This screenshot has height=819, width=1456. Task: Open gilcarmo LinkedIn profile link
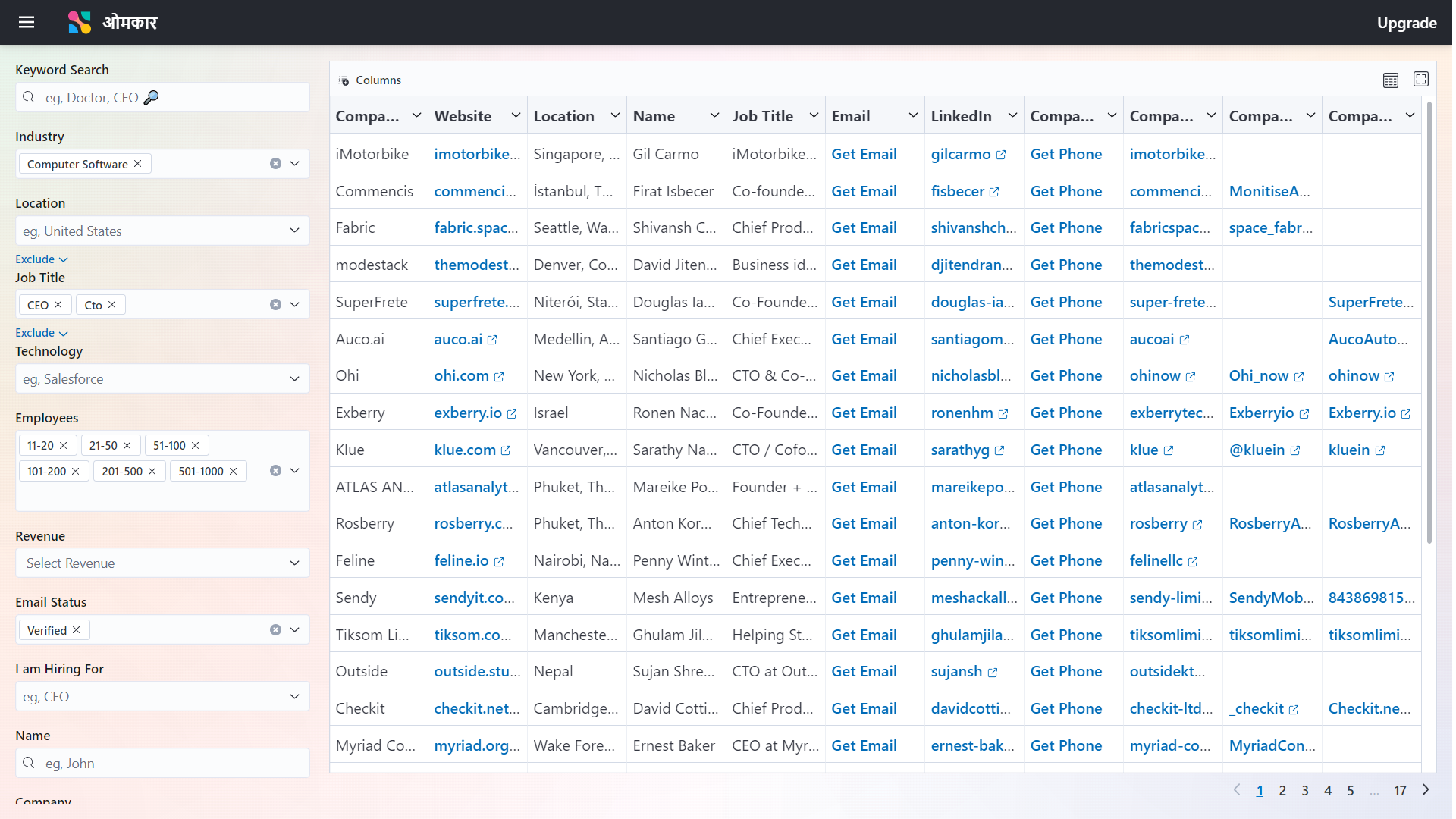[968, 154]
